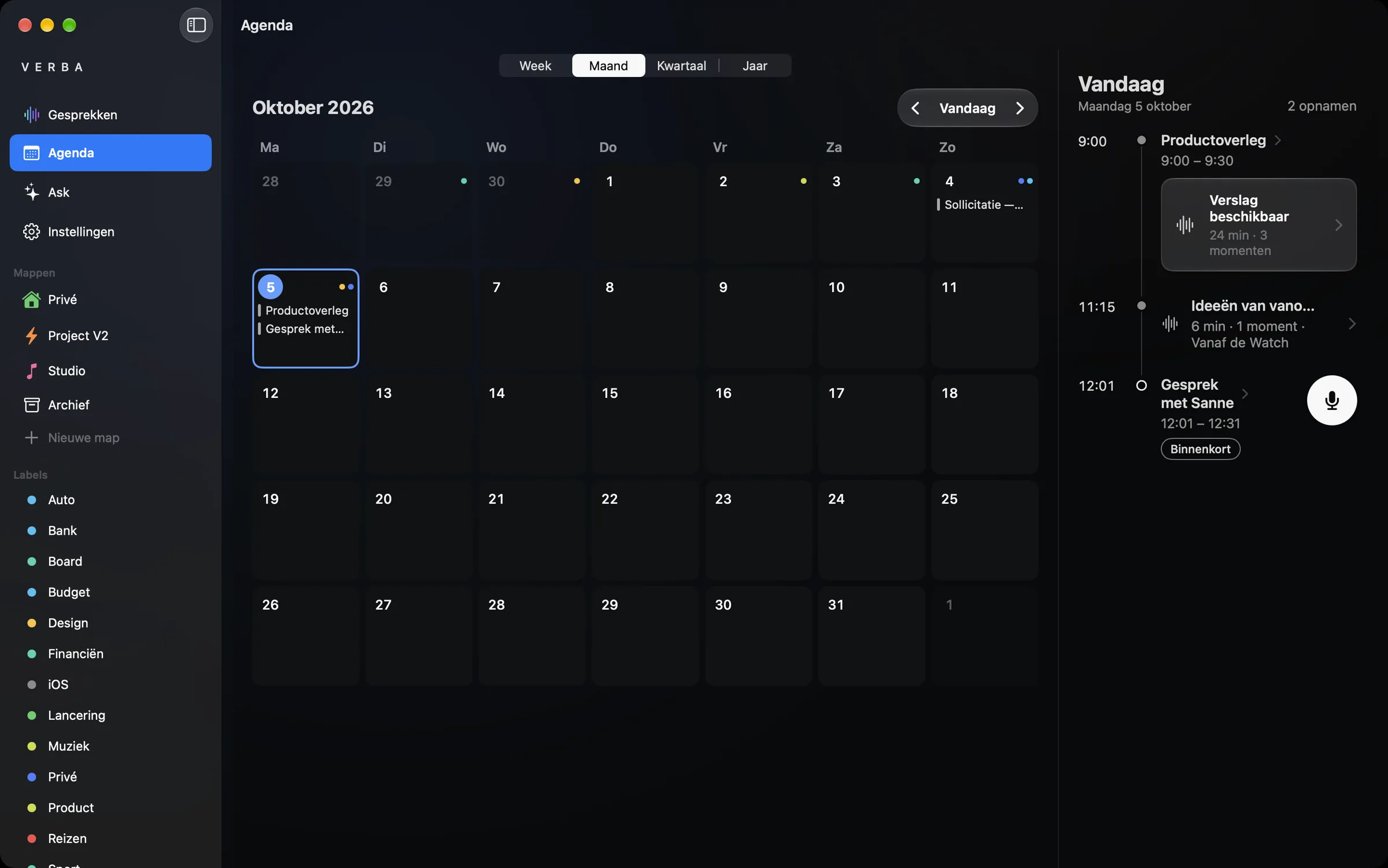The image size is (1388, 868).
Task: Click the VERBA logo text
Action: (52, 67)
